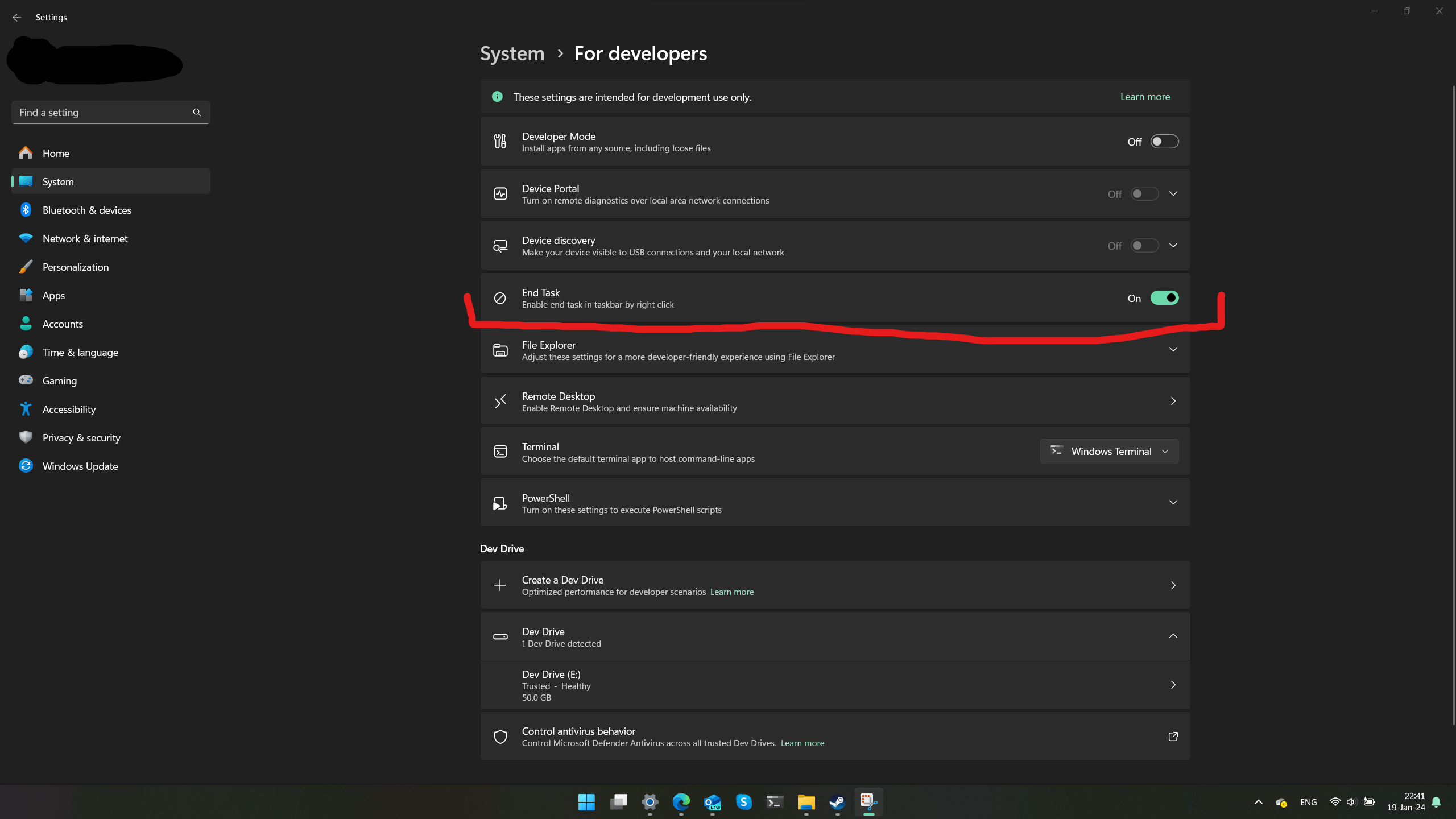Click the plus icon for Create a Dev Drive
This screenshot has width=1456, height=819.
point(500,585)
